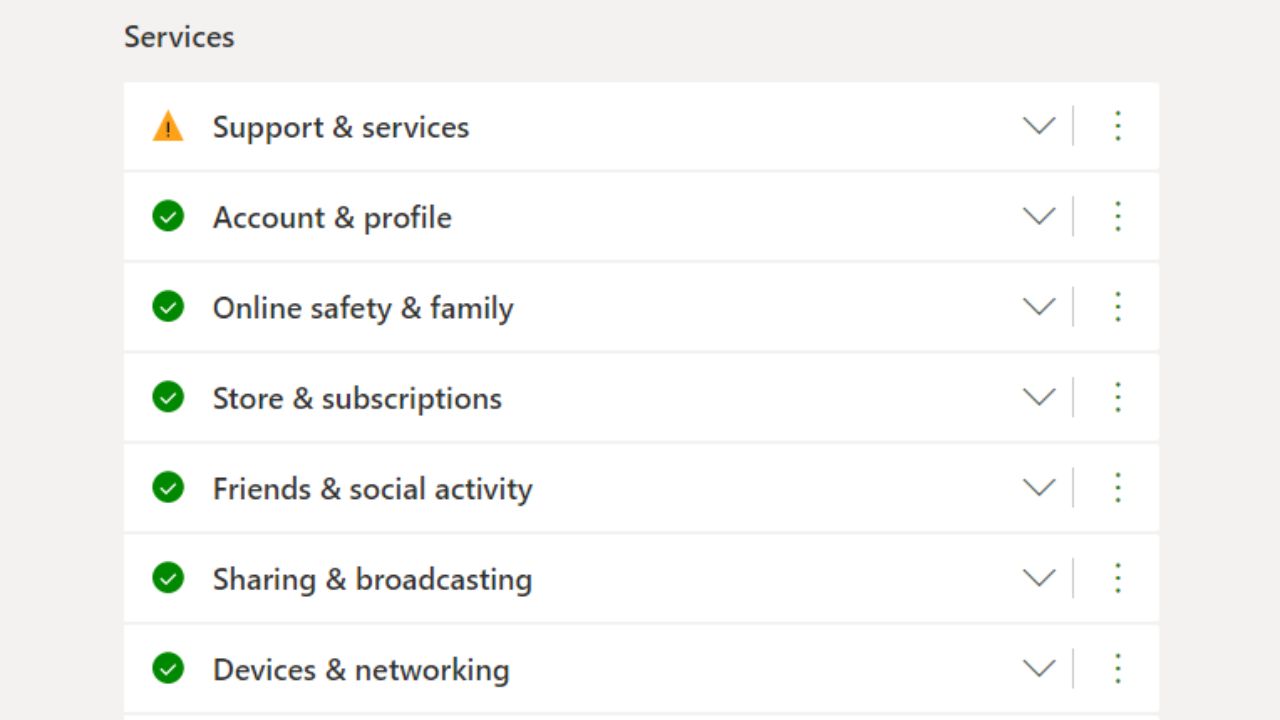Expand Account & profile details chevron
This screenshot has width=1280, height=720.
(x=1039, y=216)
